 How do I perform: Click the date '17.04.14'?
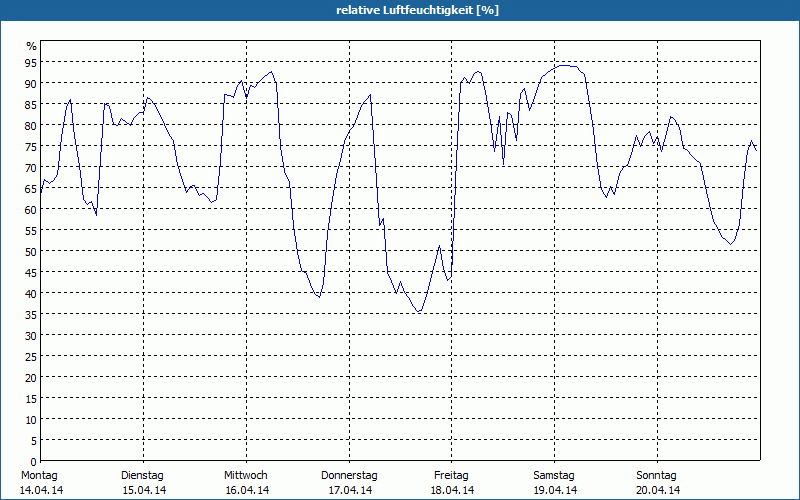pos(350,490)
